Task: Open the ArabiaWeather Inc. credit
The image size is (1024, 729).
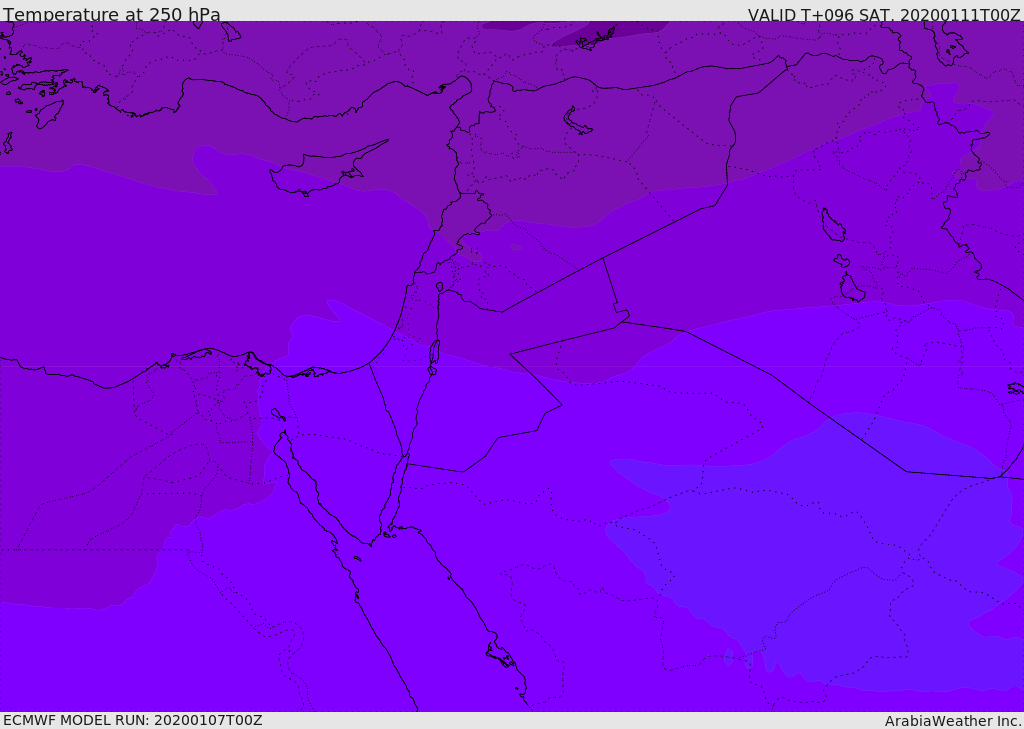Action: click(x=952, y=721)
